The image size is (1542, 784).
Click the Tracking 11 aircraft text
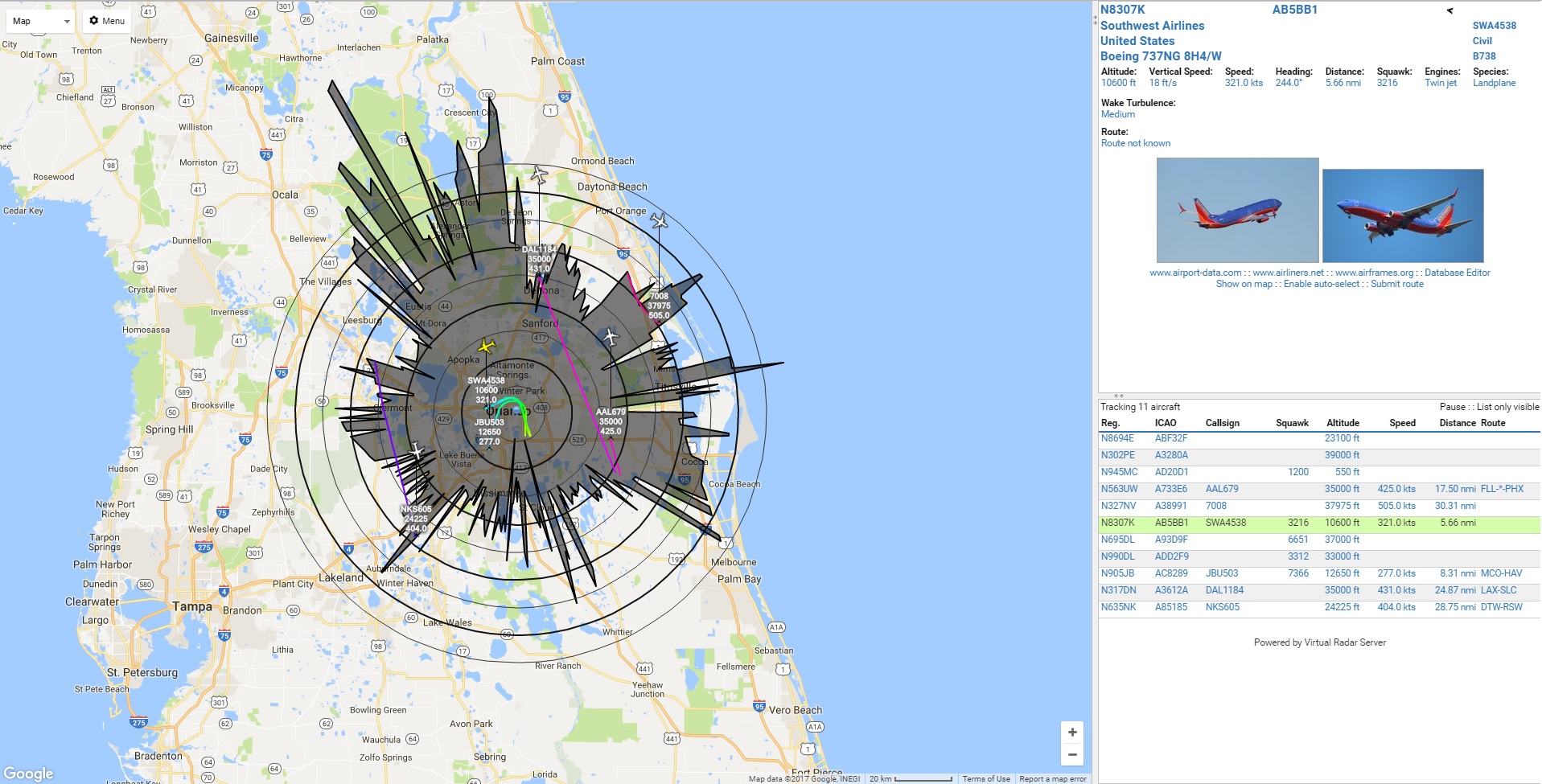[1140, 407]
